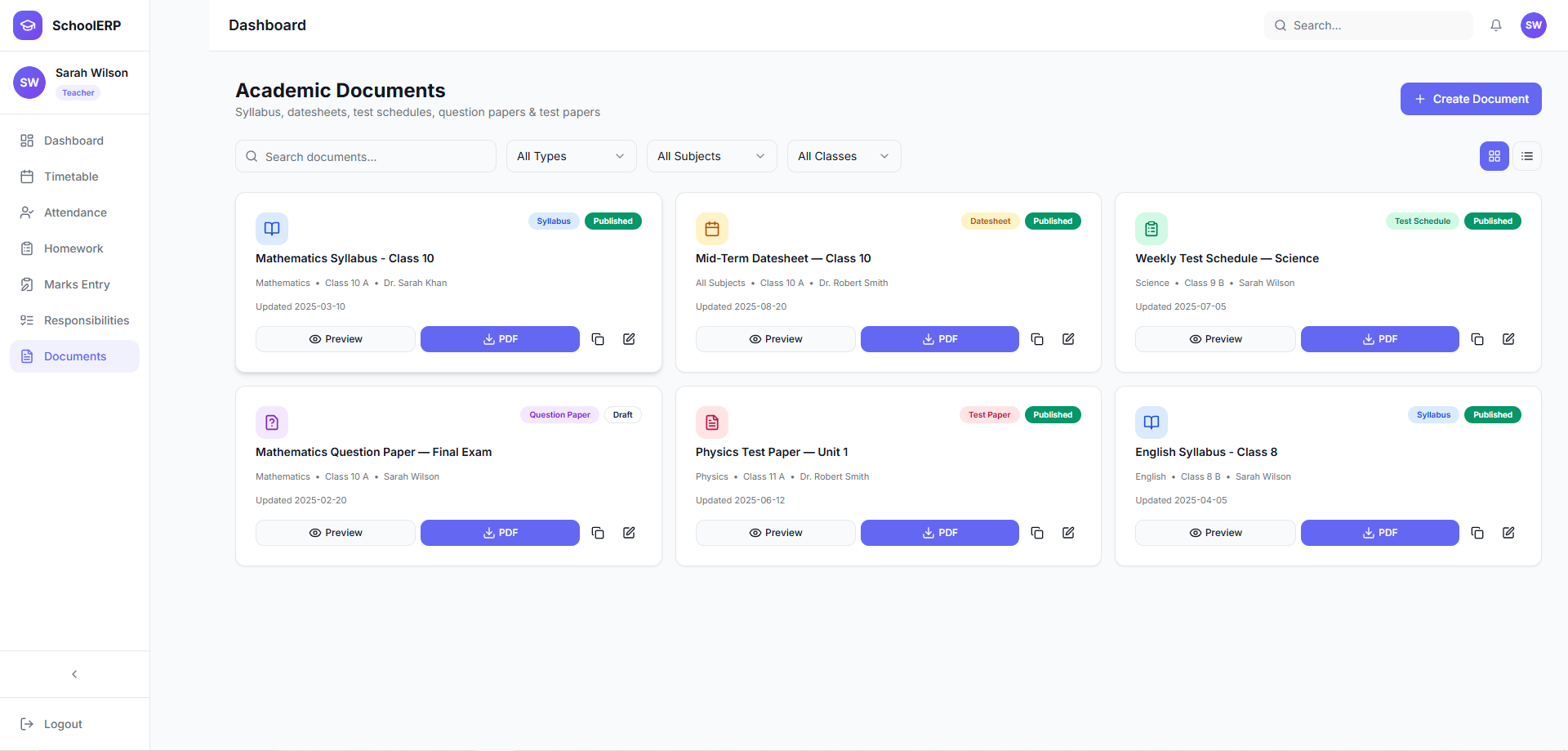This screenshot has width=1568, height=751.
Task: Click the top bar Search field
Action: [1369, 25]
